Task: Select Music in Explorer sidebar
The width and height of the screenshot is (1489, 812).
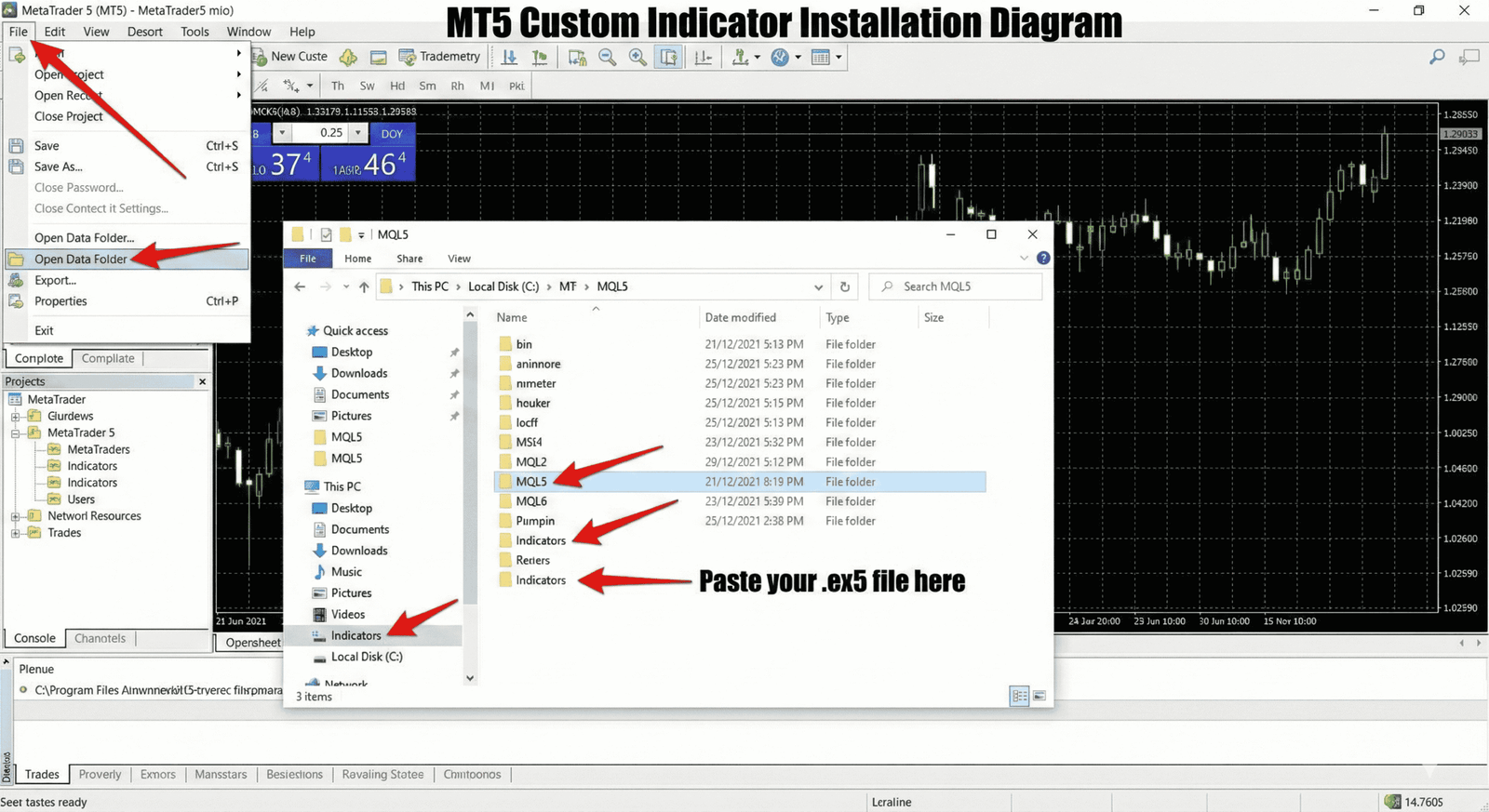Action: tap(346, 572)
